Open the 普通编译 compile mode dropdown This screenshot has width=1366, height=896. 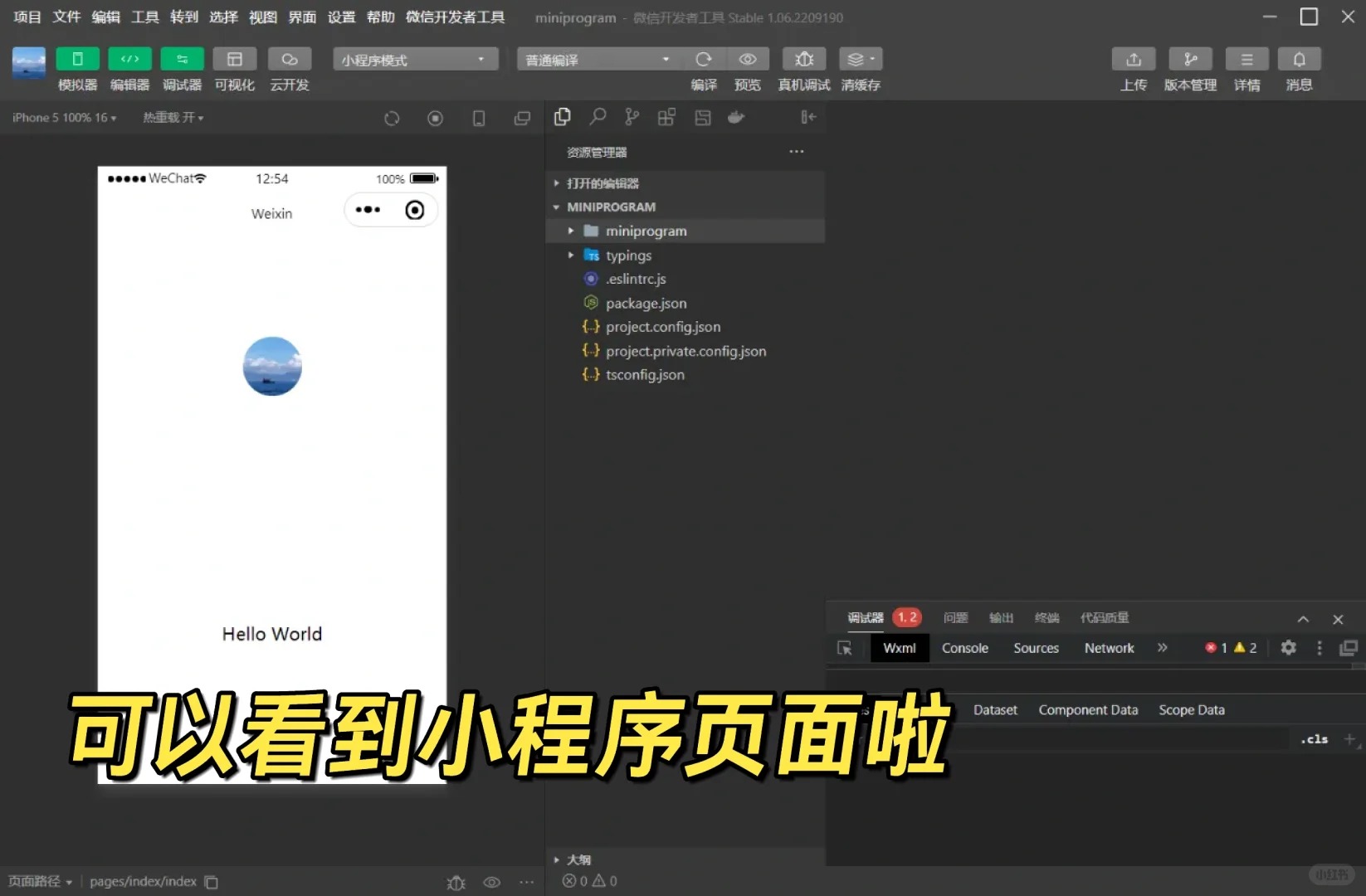(x=598, y=60)
